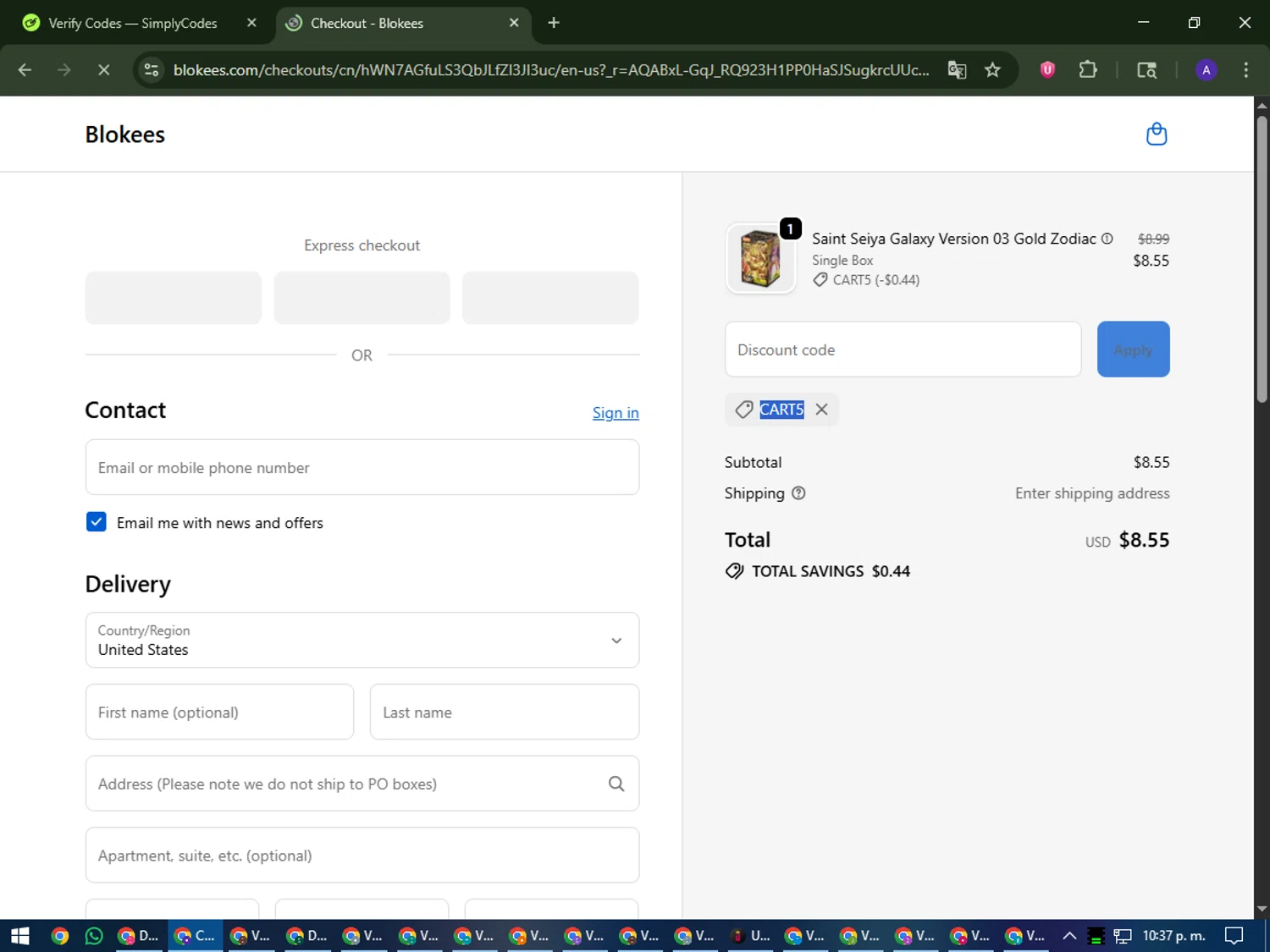Open the profile avatar A
1270x952 pixels.
tap(1206, 70)
